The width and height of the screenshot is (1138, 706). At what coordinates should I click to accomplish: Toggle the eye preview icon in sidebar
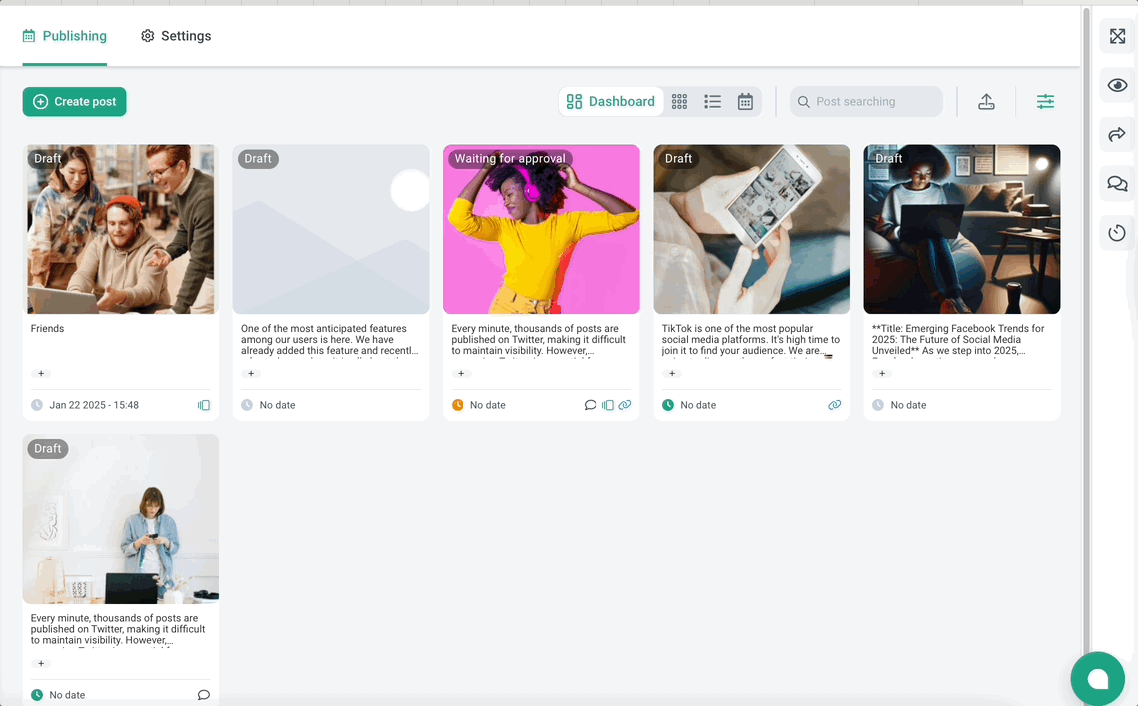point(1117,85)
